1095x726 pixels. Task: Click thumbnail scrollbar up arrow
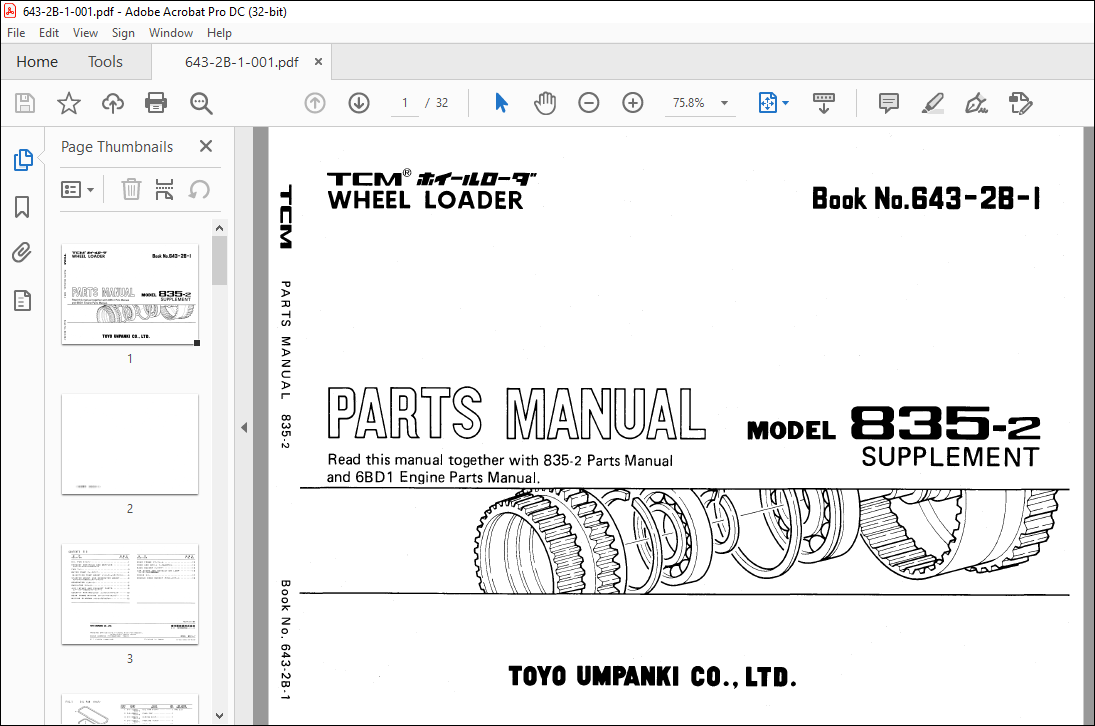[x=219, y=228]
